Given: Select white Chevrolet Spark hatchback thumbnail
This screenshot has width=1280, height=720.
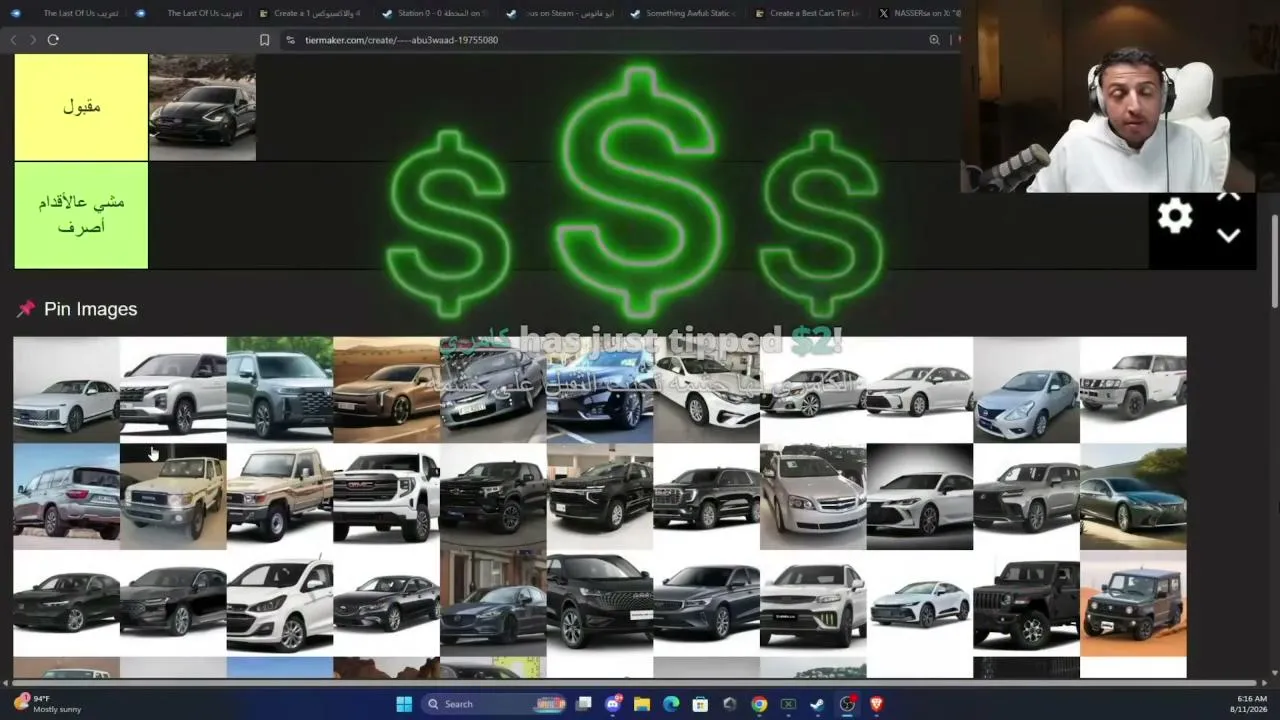Looking at the screenshot, I should coord(280,603).
